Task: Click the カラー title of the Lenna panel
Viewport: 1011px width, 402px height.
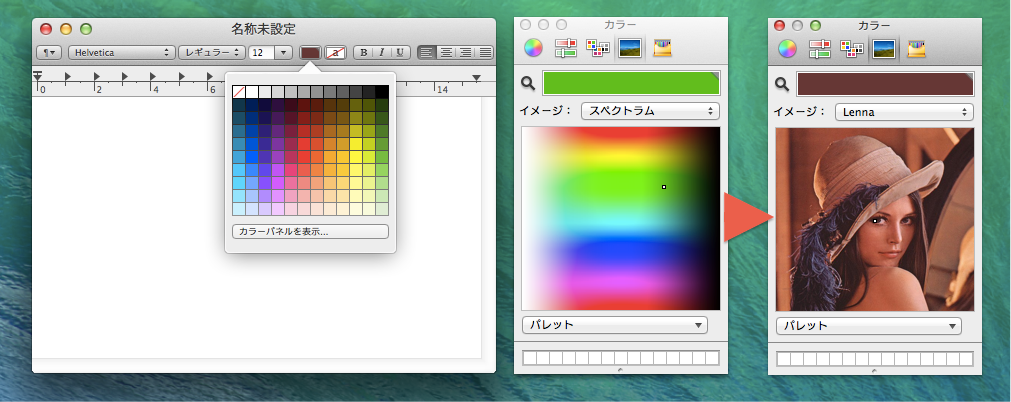Action: (x=874, y=25)
